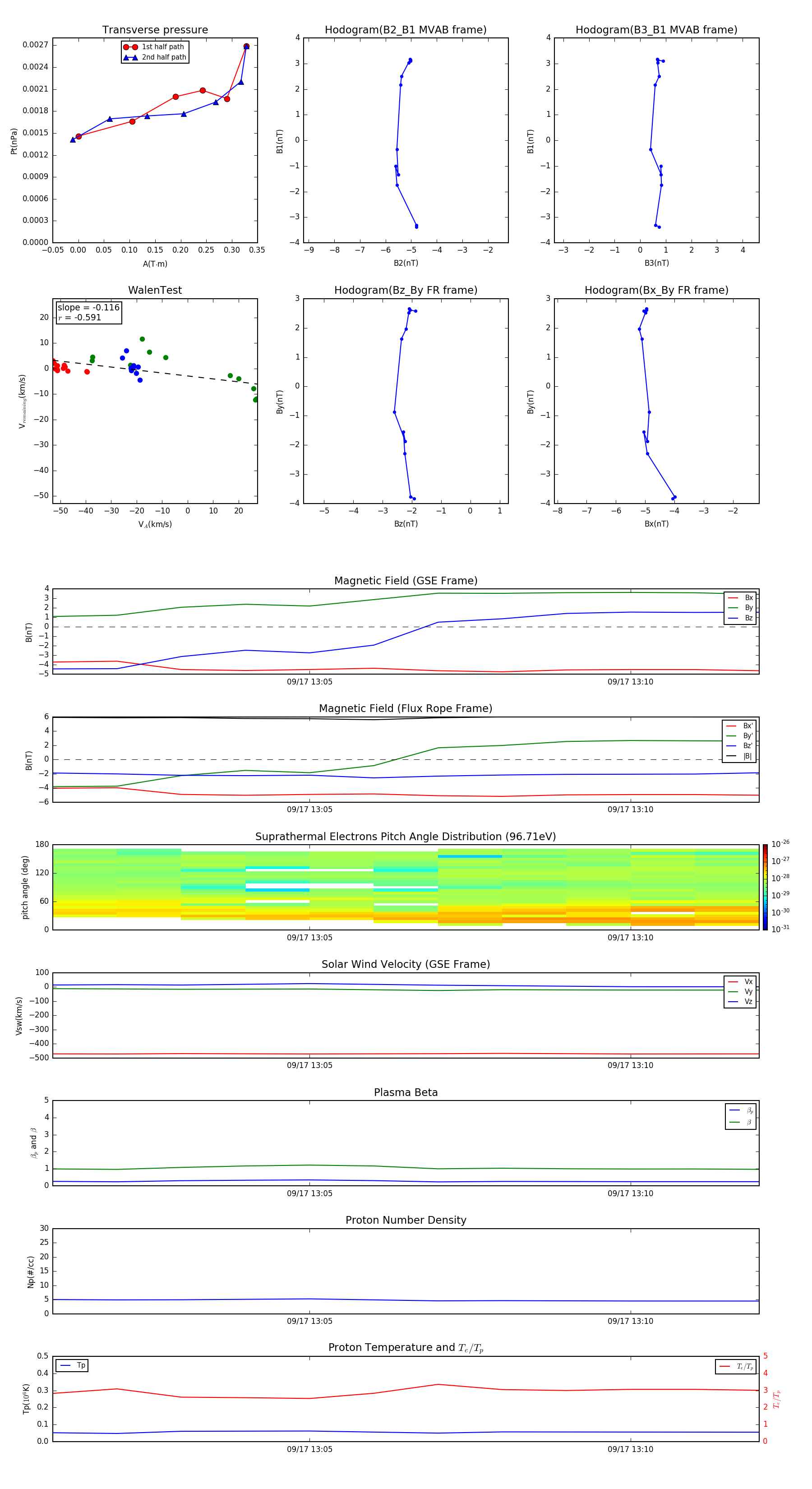The image size is (812, 1489).
Task: Click the 'slope = -0.116' annotation
Action: pyautogui.click(x=88, y=308)
